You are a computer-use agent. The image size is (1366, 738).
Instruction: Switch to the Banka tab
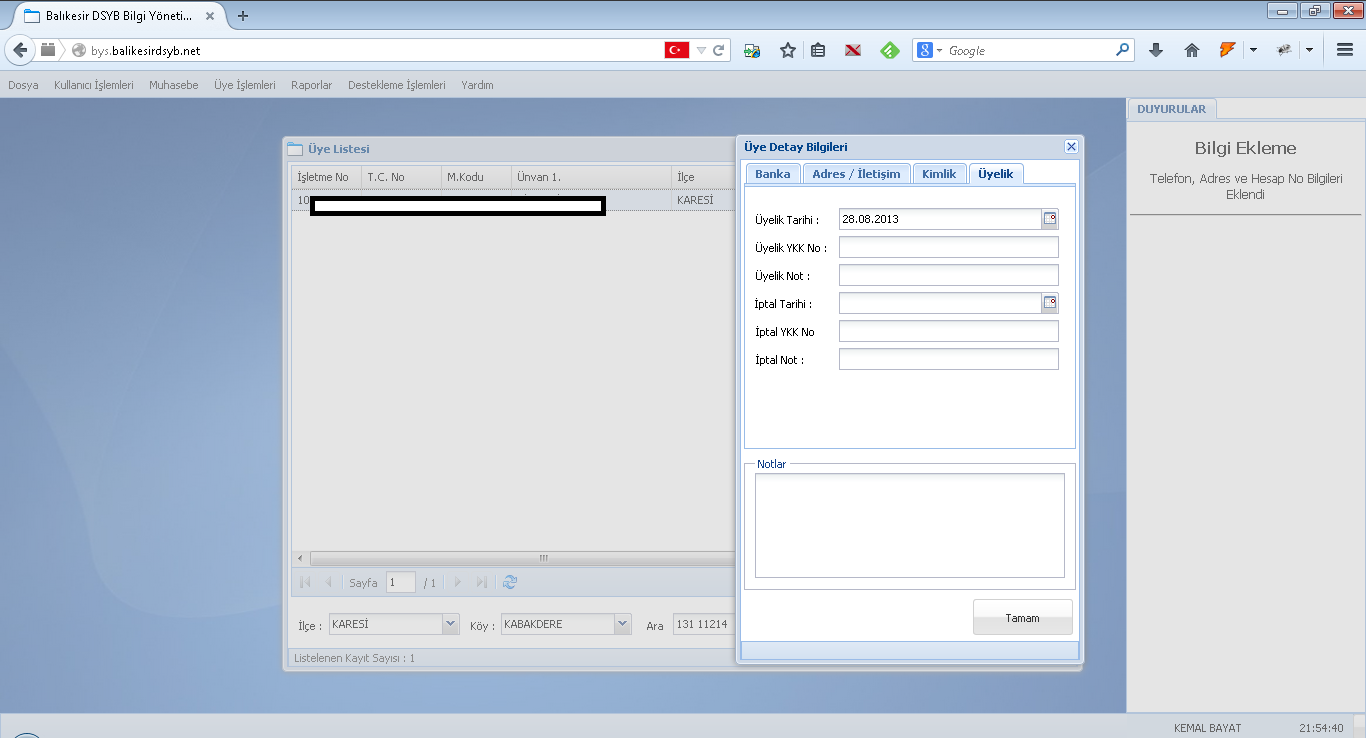[x=772, y=174]
